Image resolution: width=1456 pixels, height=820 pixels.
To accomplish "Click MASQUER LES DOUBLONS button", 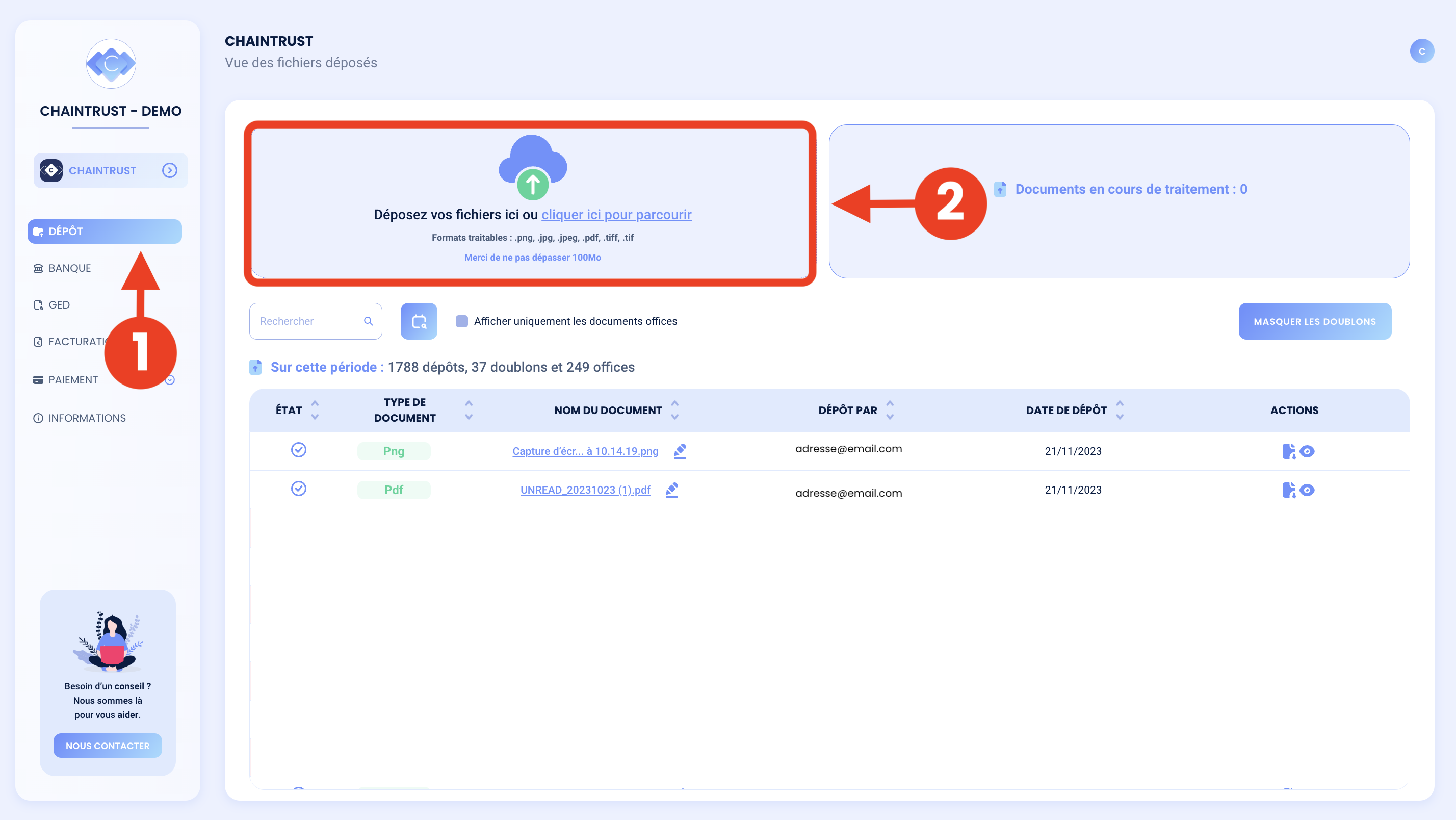I will (1315, 321).
